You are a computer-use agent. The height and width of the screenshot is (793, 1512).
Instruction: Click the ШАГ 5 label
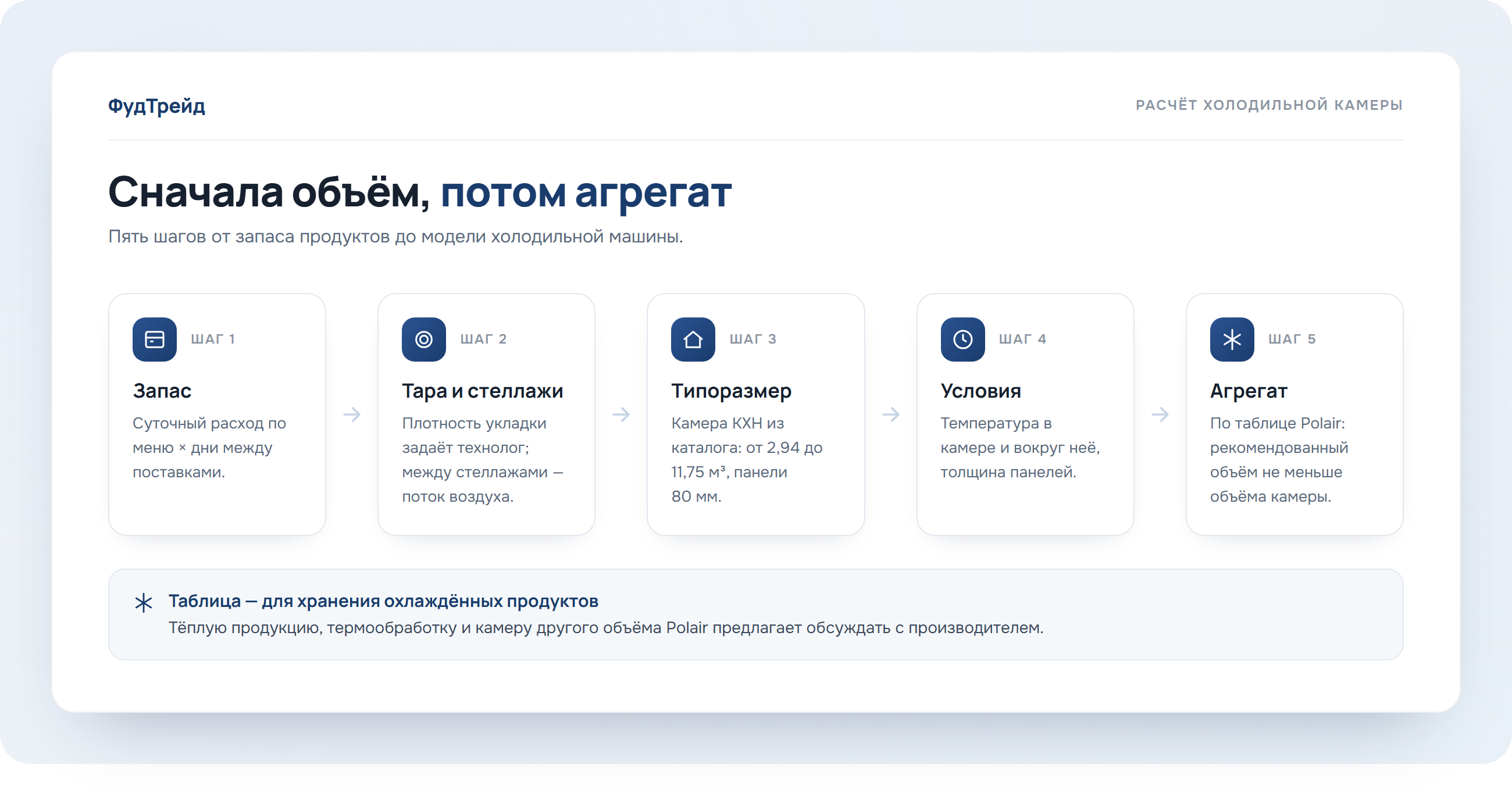coord(1292,340)
